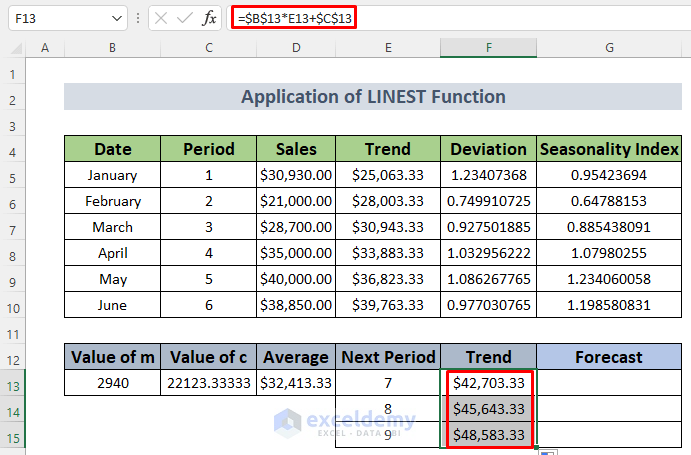
Task: Select column B header
Action: (112, 48)
